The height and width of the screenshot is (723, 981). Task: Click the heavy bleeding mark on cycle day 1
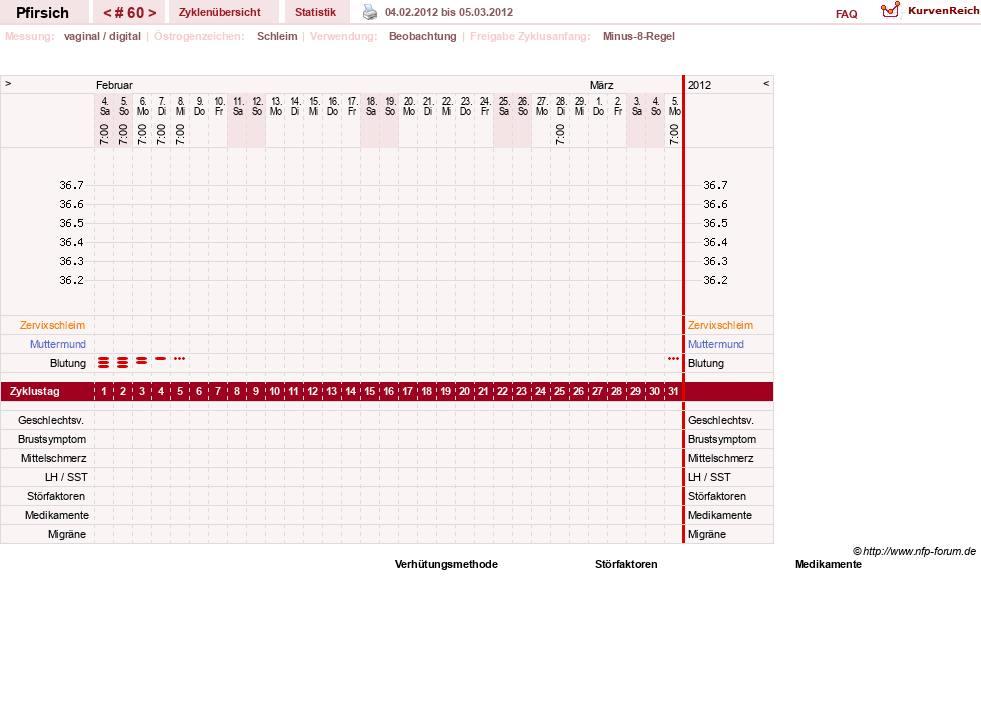(104, 362)
